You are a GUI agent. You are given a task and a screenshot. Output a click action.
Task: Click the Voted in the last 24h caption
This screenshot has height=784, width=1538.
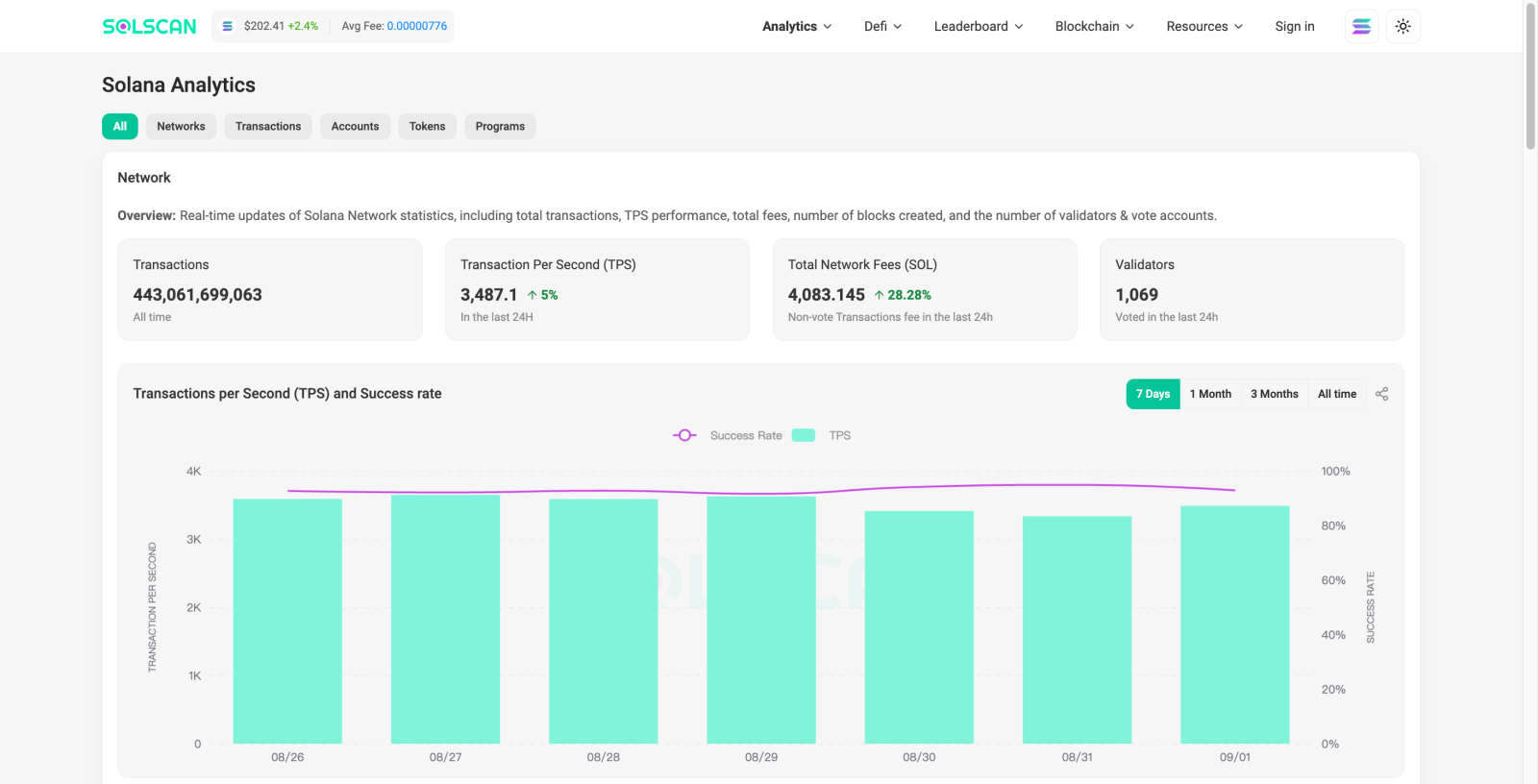click(1166, 317)
